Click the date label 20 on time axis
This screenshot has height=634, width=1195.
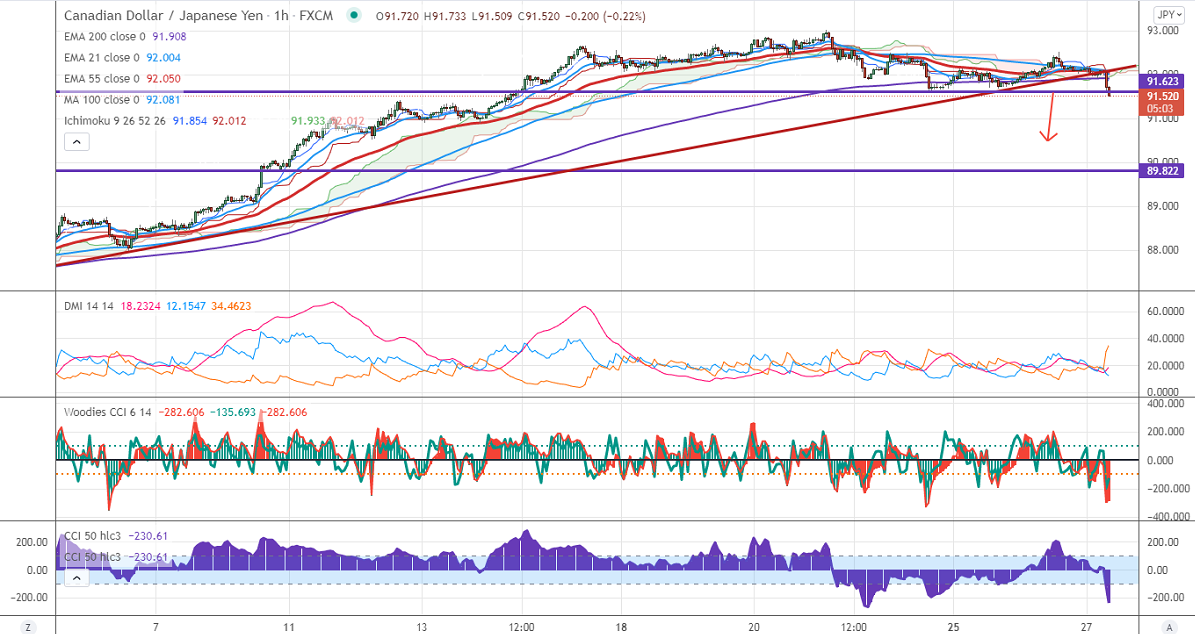coord(754,627)
